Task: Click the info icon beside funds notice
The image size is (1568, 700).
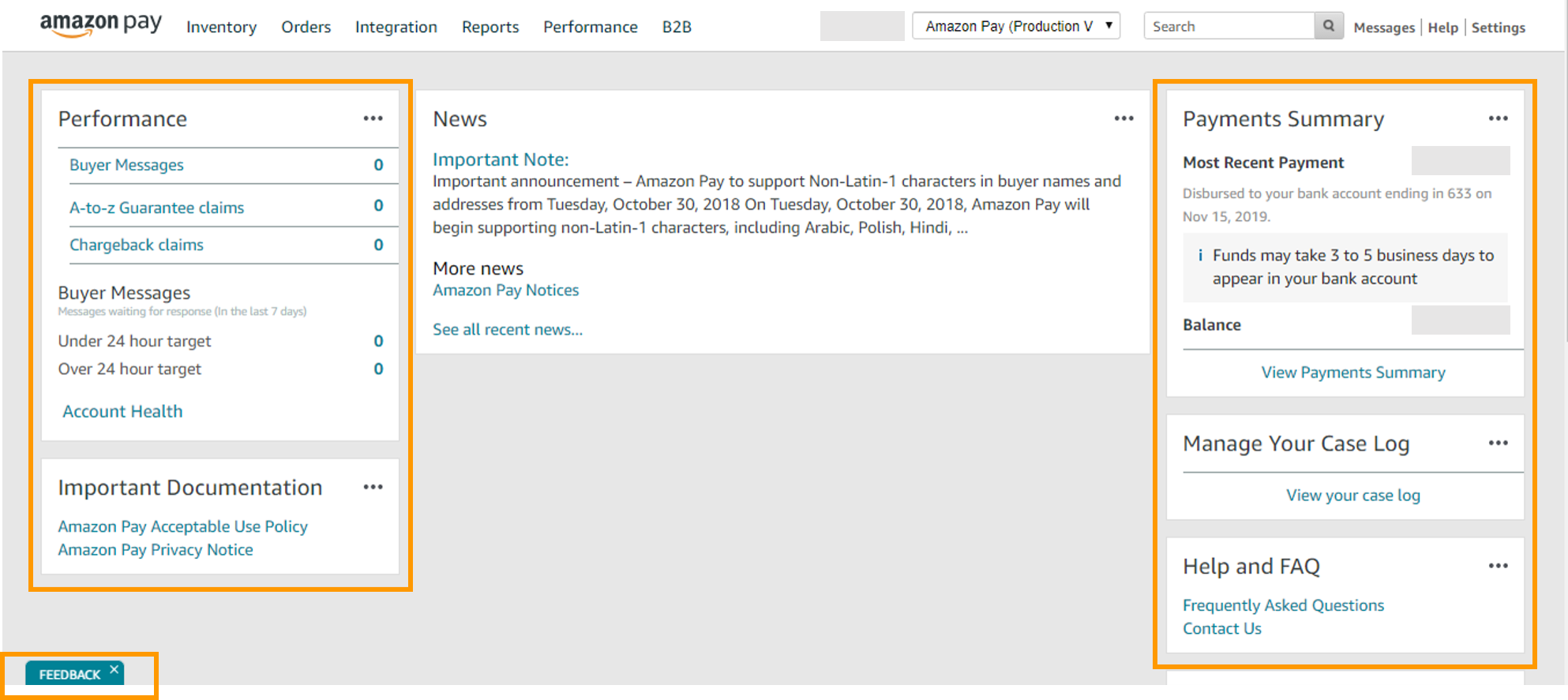Action: point(1200,255)
